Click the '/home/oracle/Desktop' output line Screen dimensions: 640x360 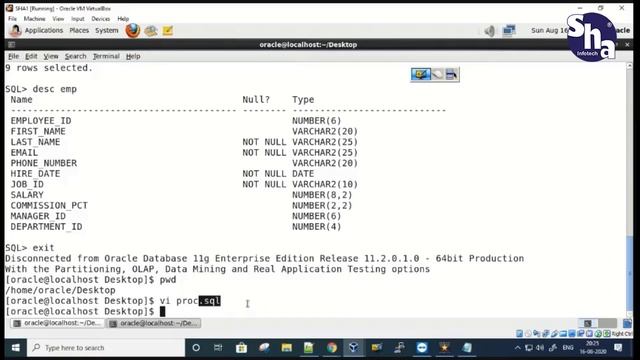[60, 290]
